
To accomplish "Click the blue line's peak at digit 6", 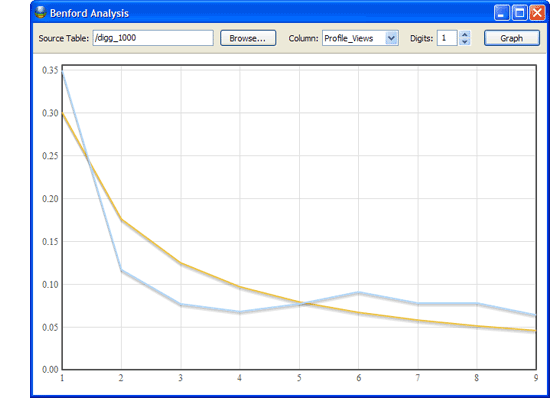I will click(x=358, y=292).
